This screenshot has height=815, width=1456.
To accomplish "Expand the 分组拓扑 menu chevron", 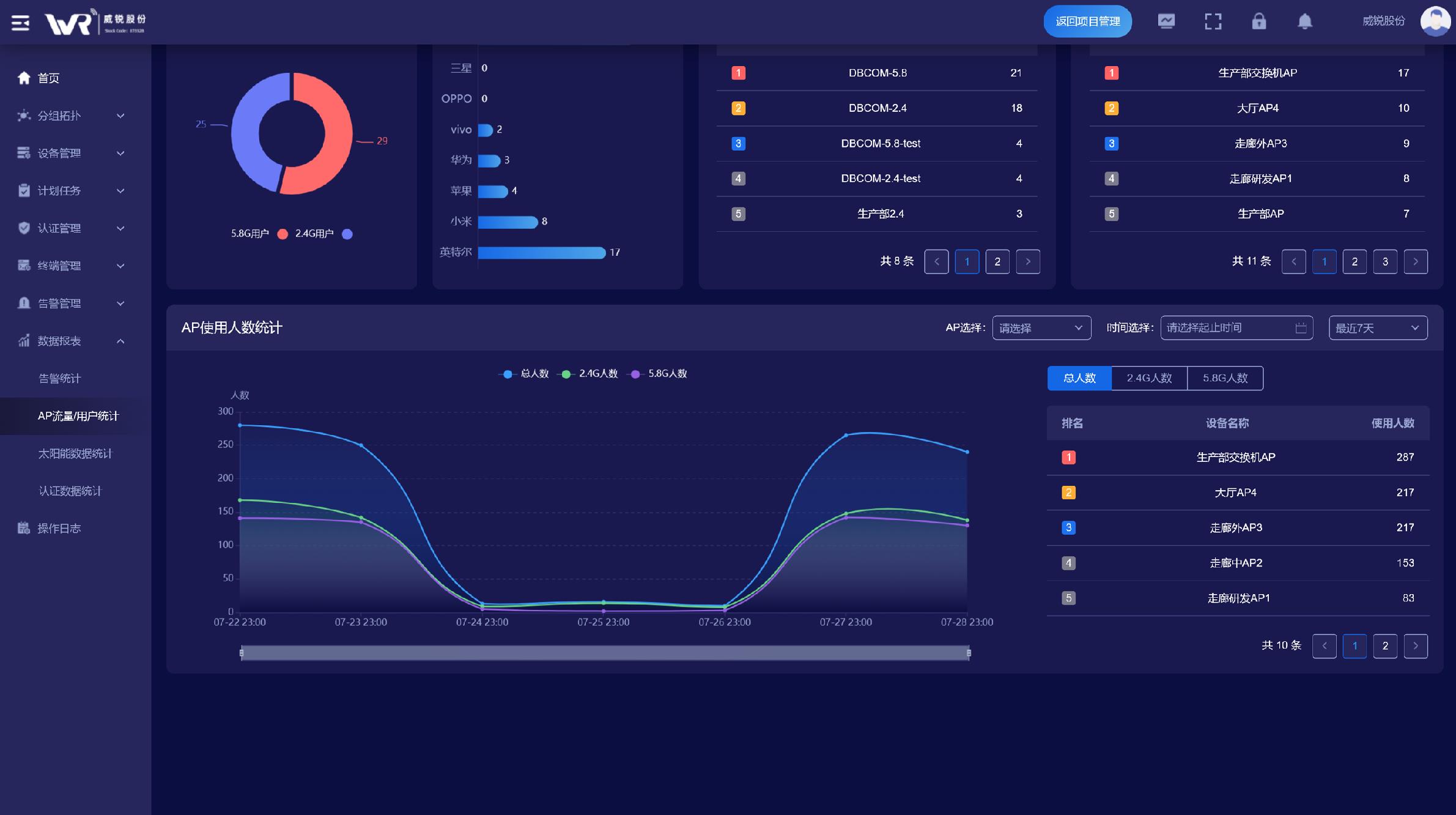I will pyautogui.click(x=120, y=116).
